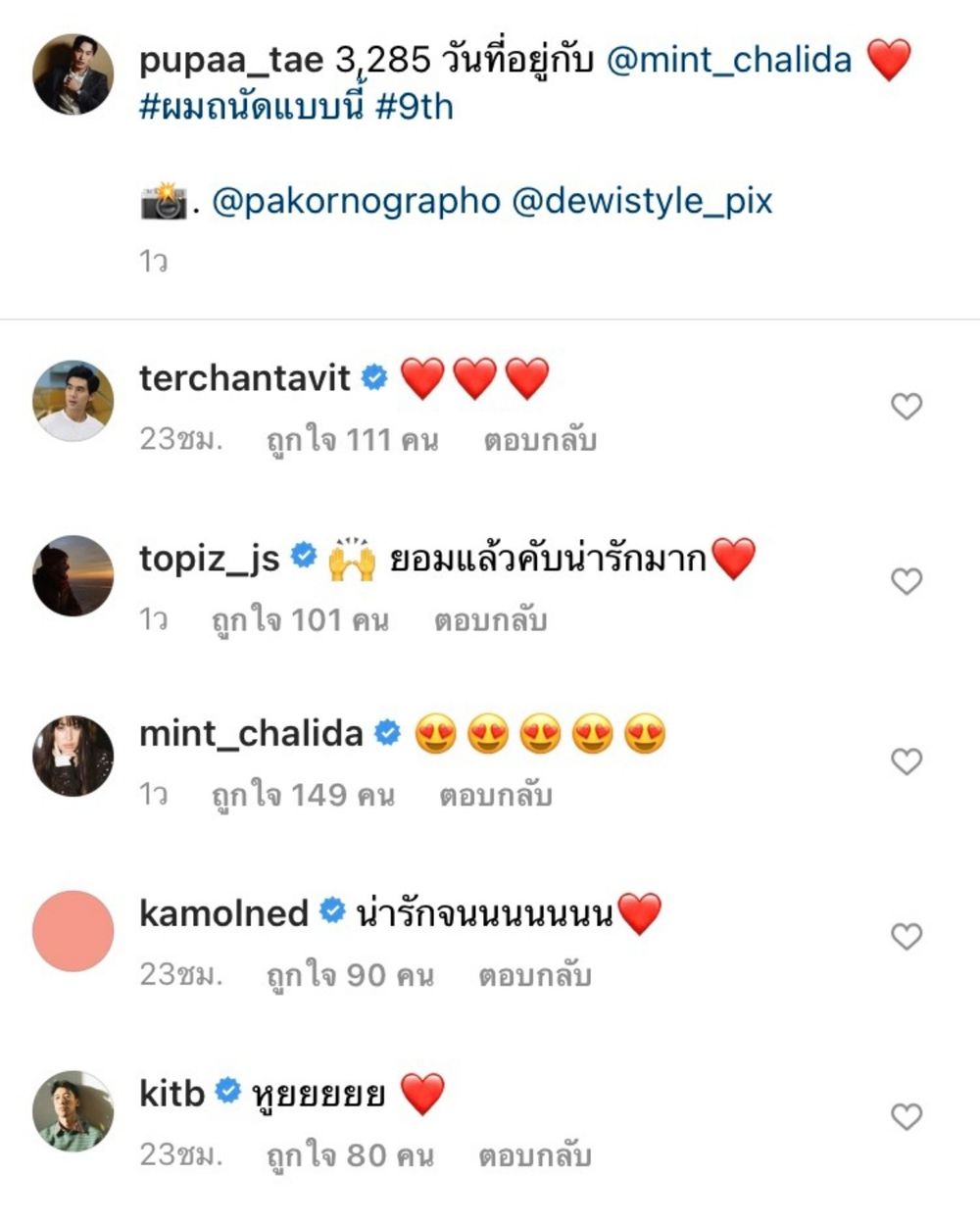Open kitb's profile avatar
The image size is (980, 1225).
tap(73, 1110)
